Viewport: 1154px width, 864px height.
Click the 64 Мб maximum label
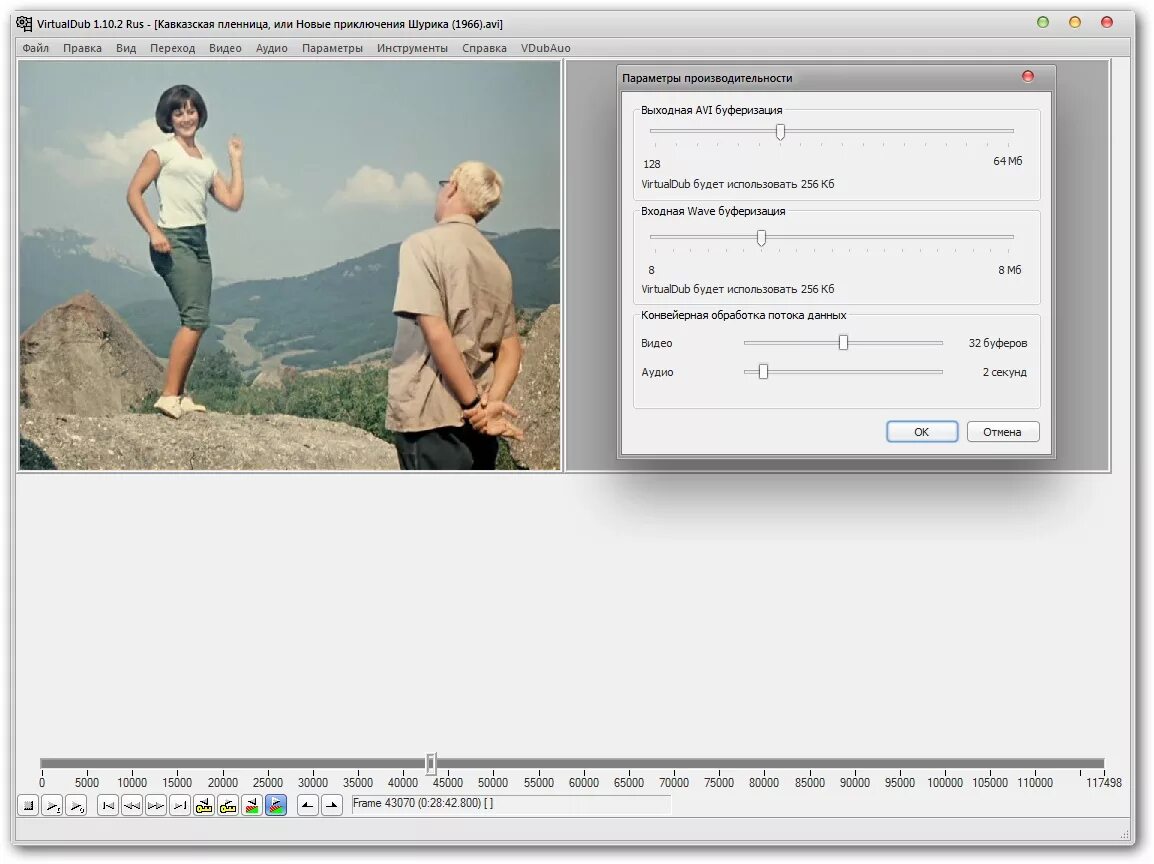pos(1008,161)
